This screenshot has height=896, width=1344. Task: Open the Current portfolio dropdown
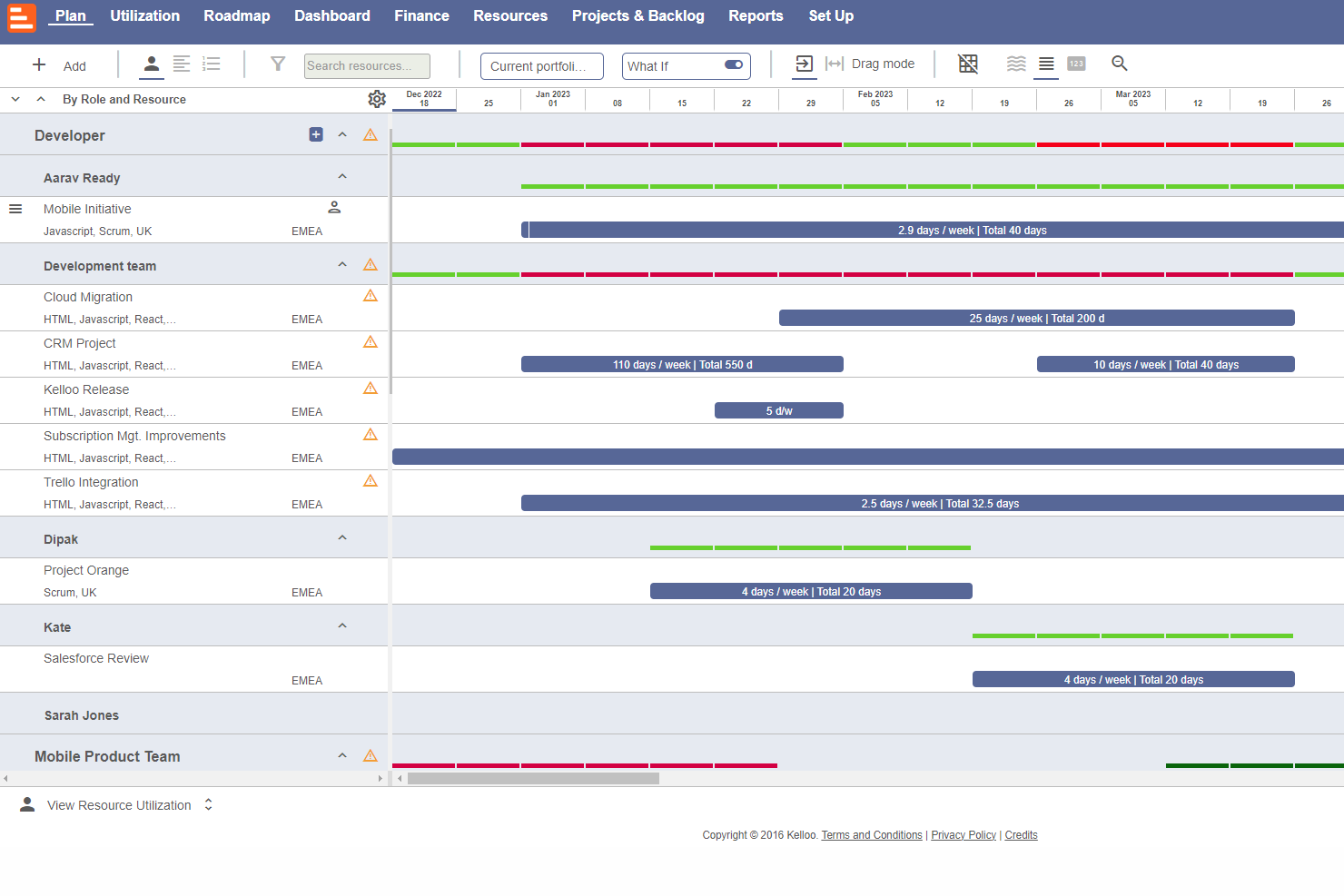click(x=542, y=66)
